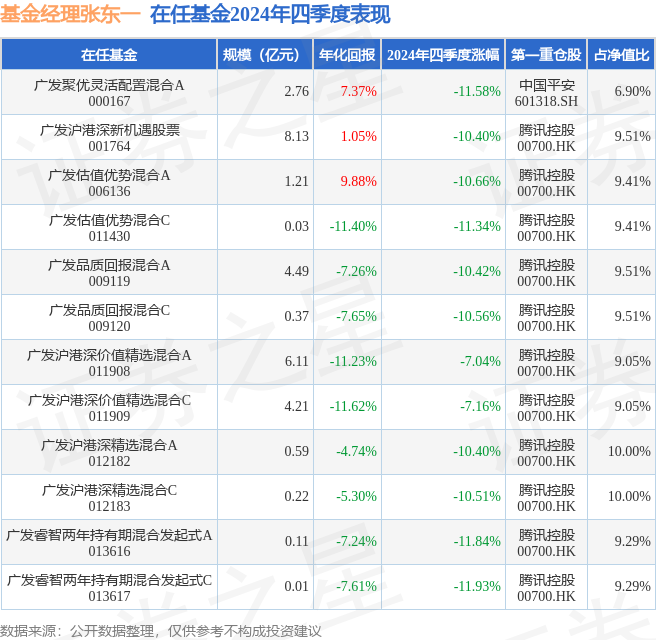Click the 中国平安 601318.SH holding cell
The width and height of the screenshot is (656, 640).
coord(546,93)
